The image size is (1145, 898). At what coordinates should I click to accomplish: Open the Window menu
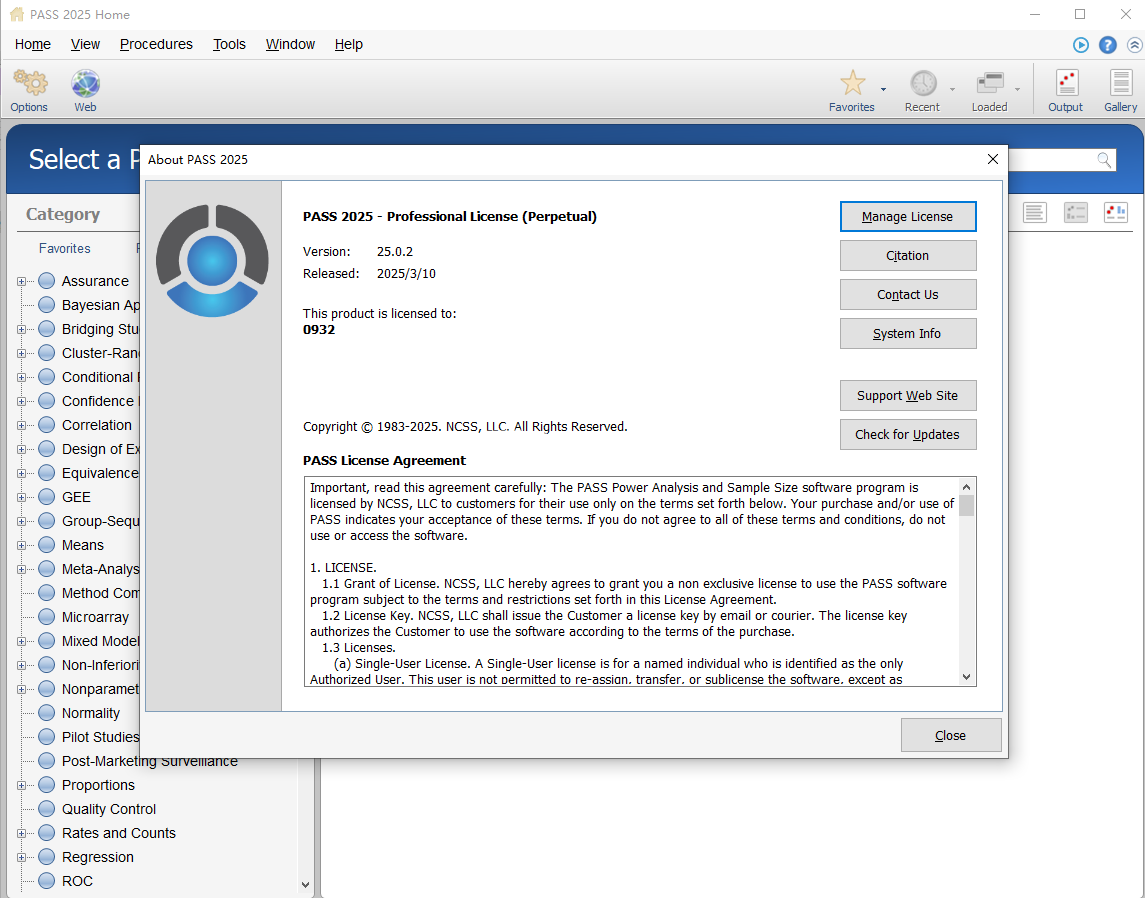point(290,45)
